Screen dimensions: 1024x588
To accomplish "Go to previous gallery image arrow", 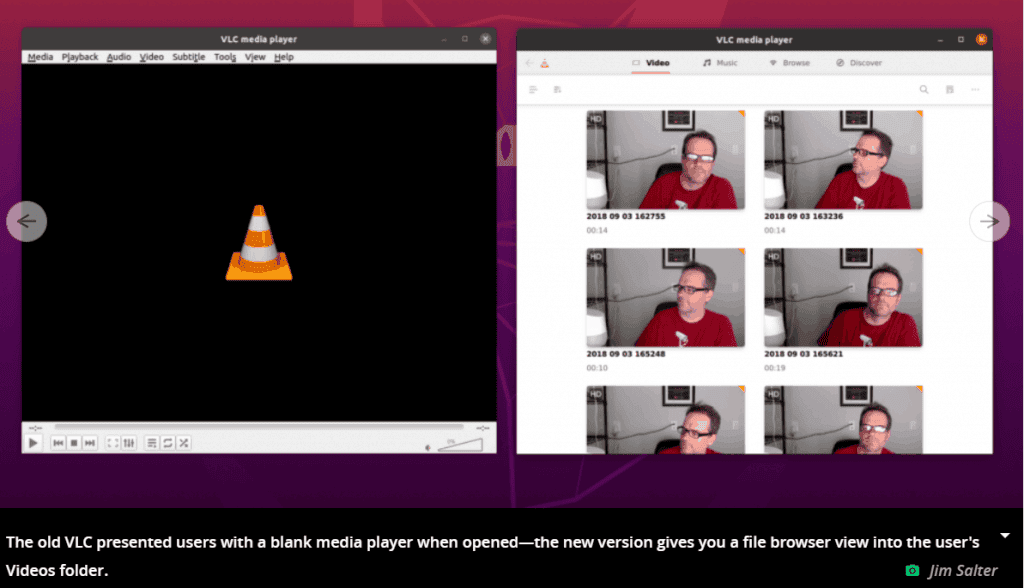I will pyautogui.click(x=27, y=221).
